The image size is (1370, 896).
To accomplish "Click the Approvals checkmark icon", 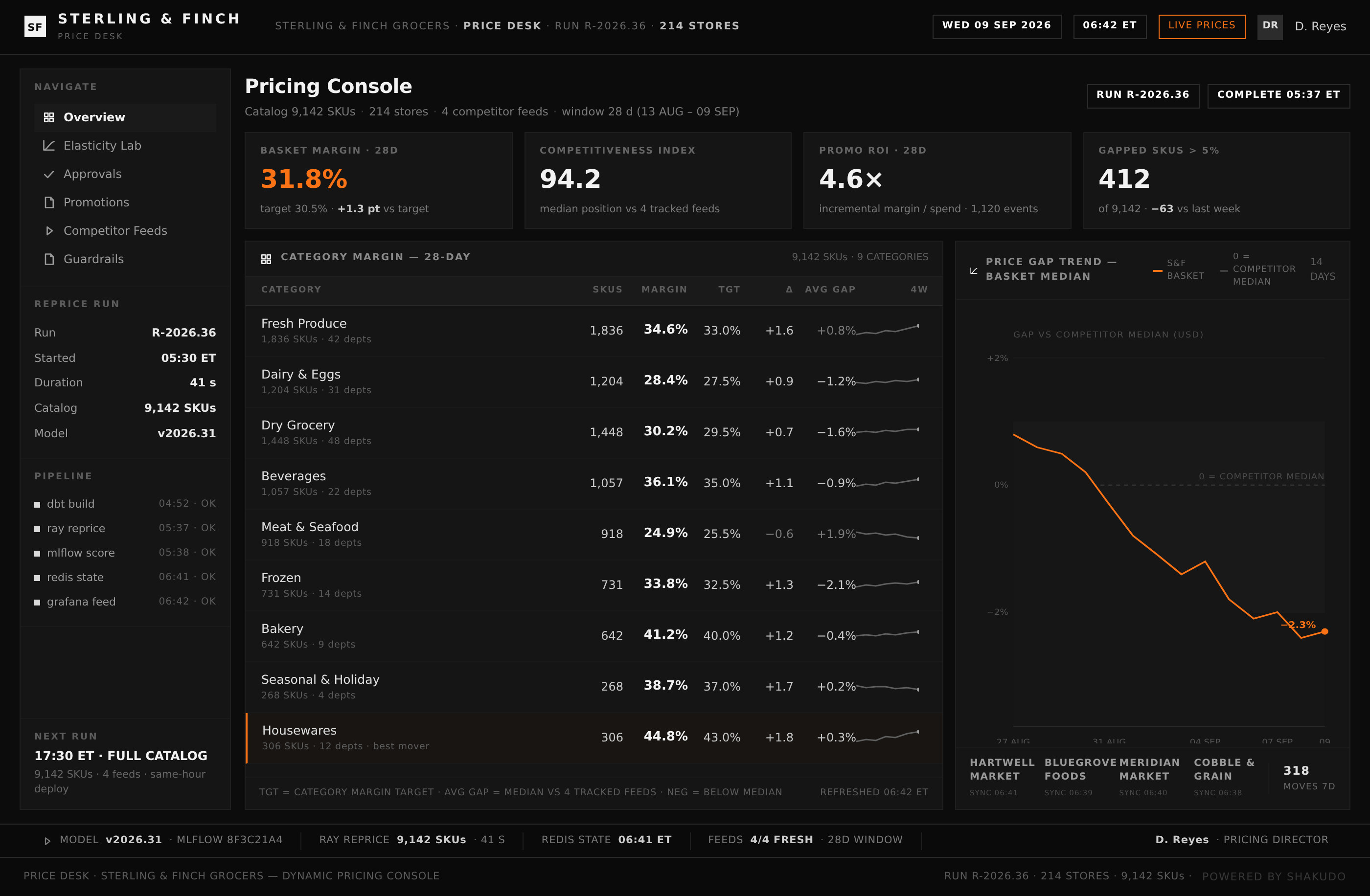I will [x=49, y=174].
